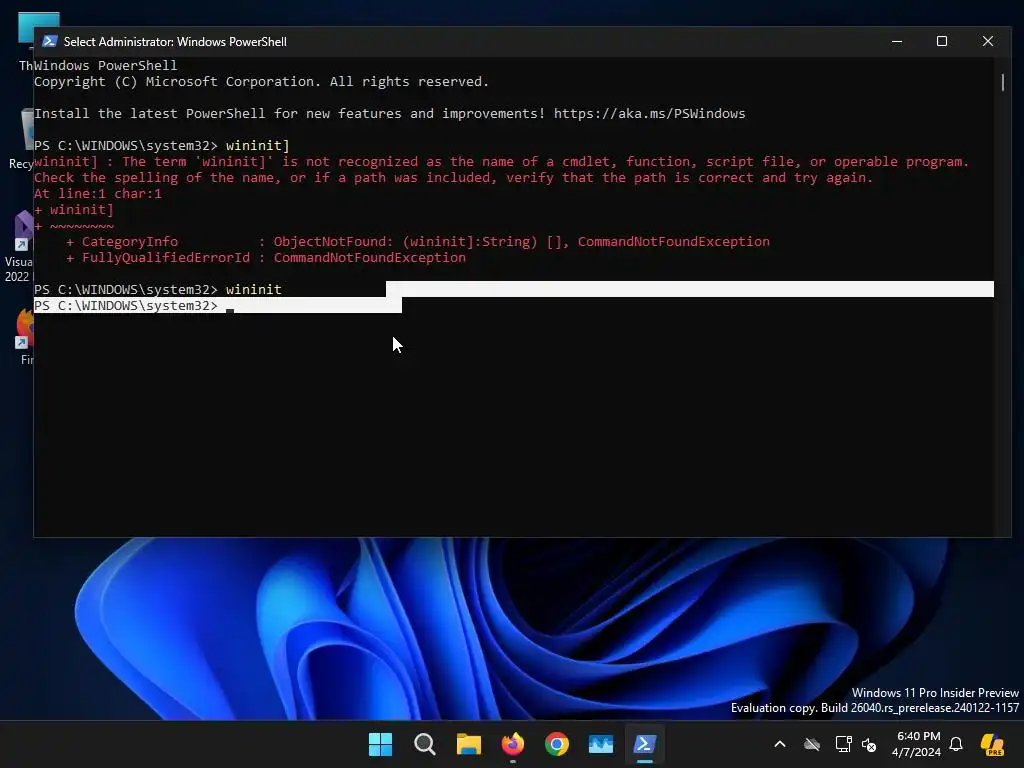The width and height of the screenshot is (1024, 768).
Task: Open the Windows Start menu
Action: point(380,744)
